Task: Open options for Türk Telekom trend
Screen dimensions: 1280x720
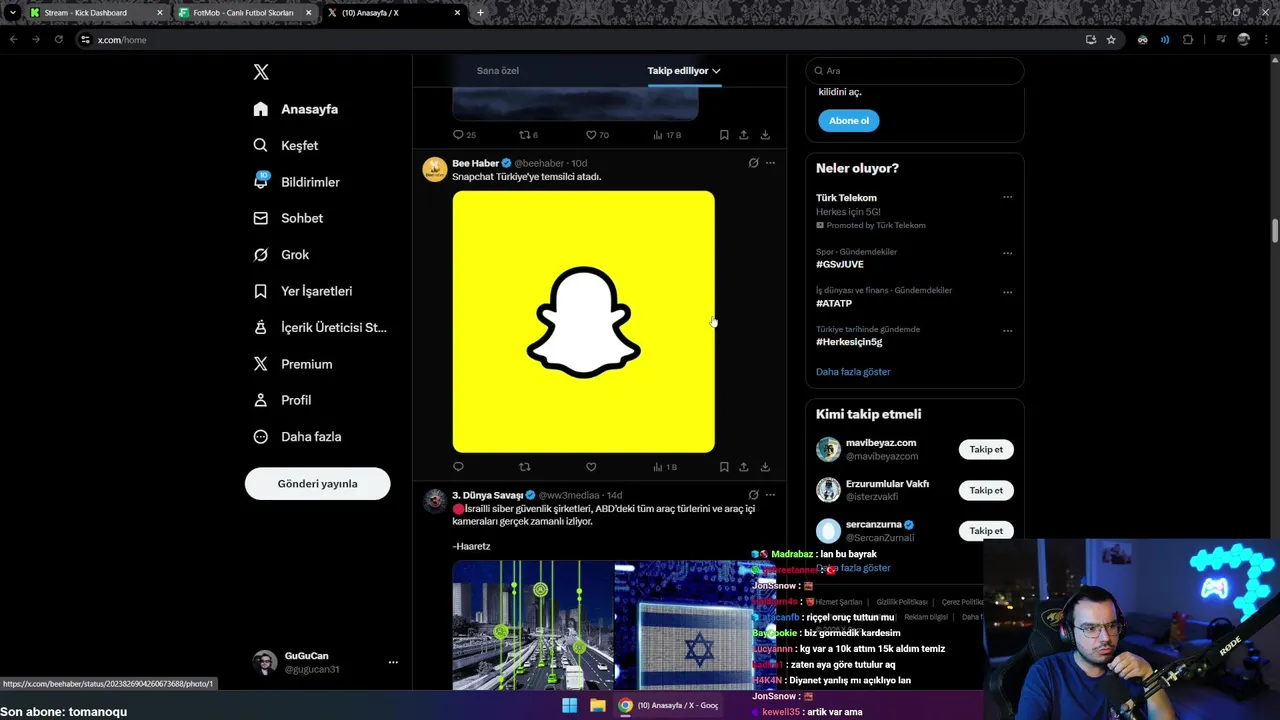Action: (x=1007, y=197)
